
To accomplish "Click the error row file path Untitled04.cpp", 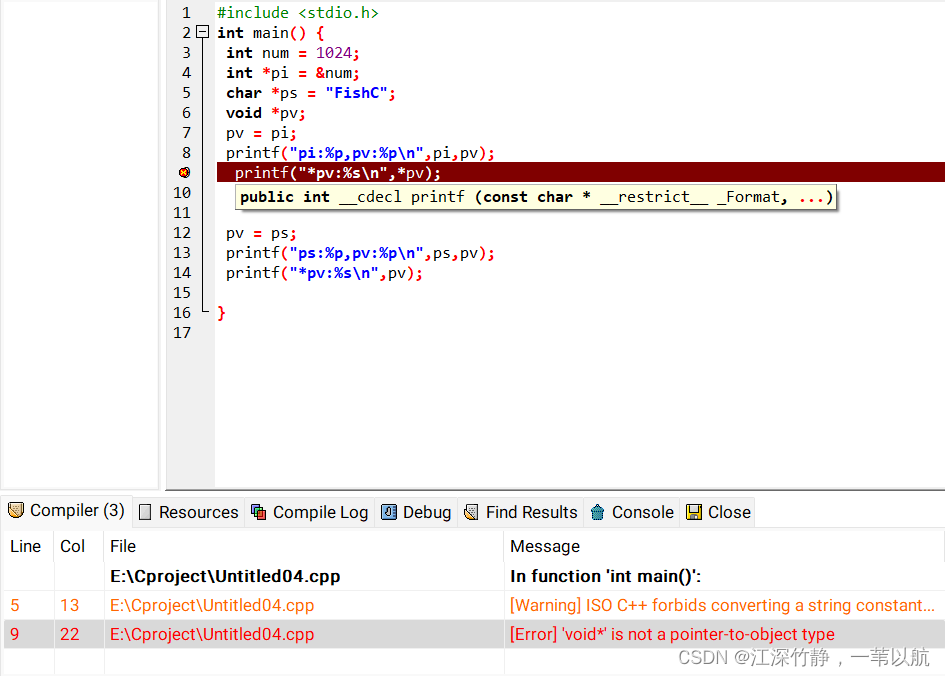I will pos(212,634).
